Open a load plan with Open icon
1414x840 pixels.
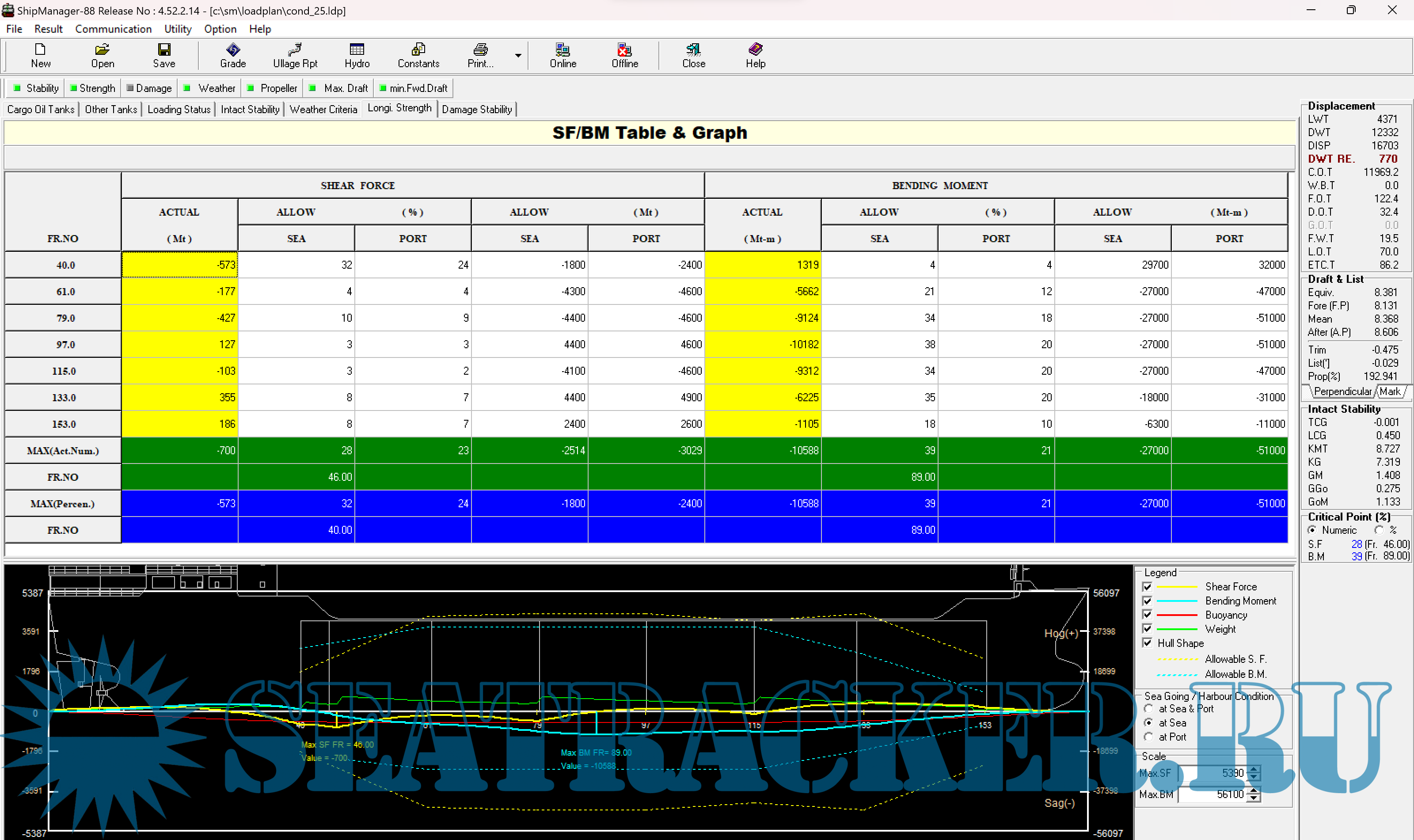coord(103,50)
